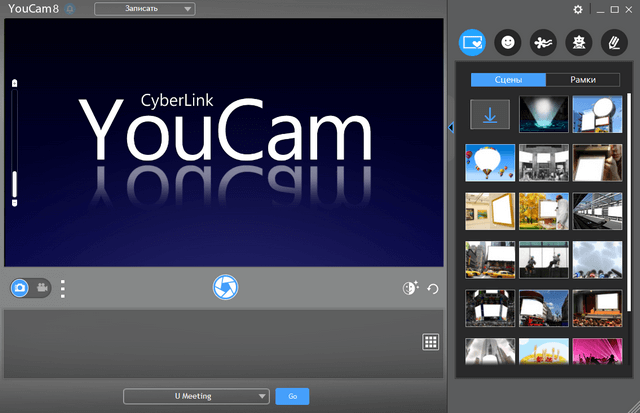Viewport: 640px width, 413px height.
Task: Open the avatars effects icon
Action: tap(579, 42)
